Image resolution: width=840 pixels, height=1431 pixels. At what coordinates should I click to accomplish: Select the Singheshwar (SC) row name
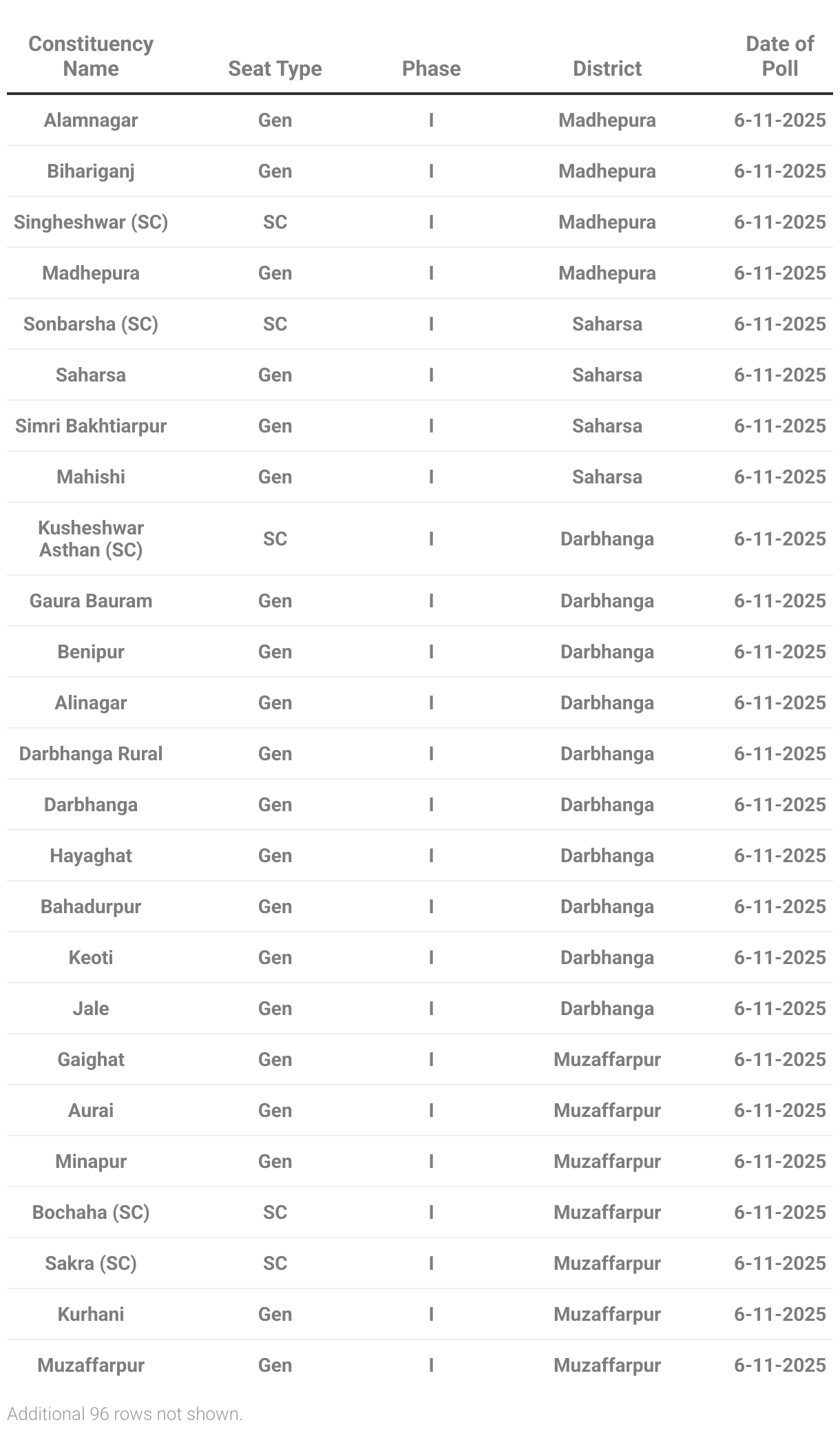point(91,222)
